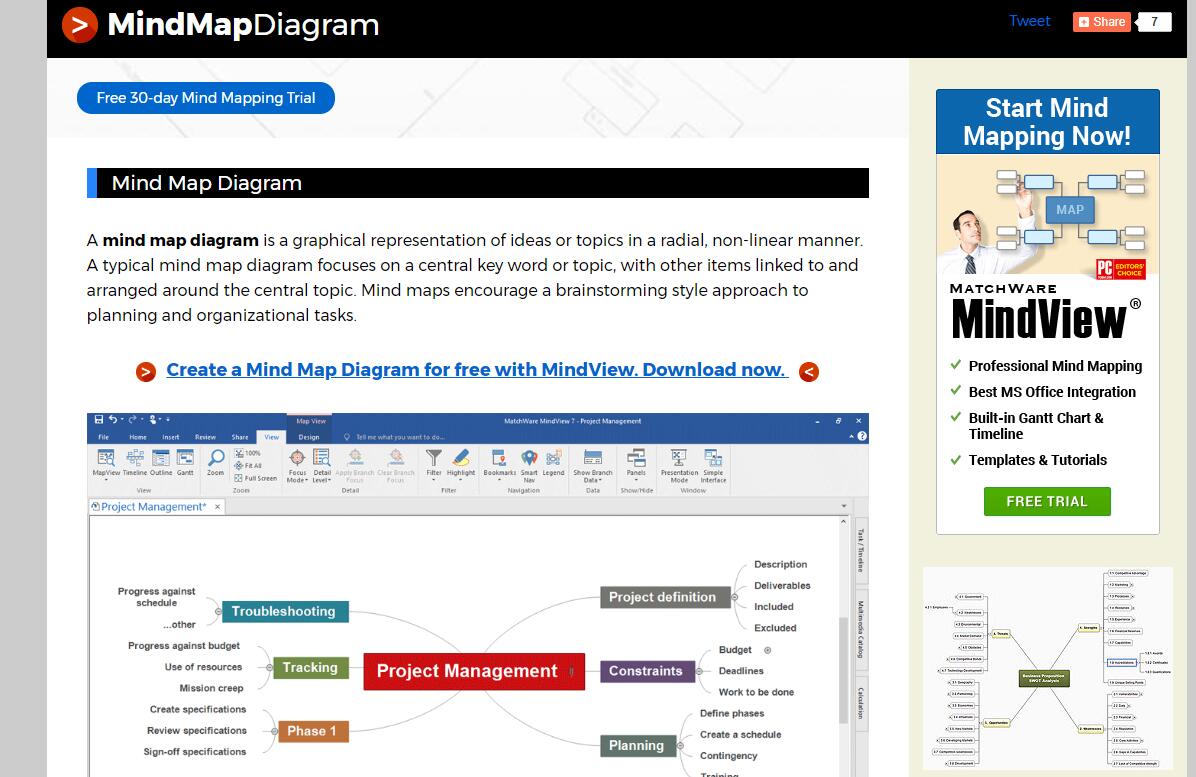Click the red arrow icon before the download link
Viewport: 1196px width, 777px height.
coord(146,371)
